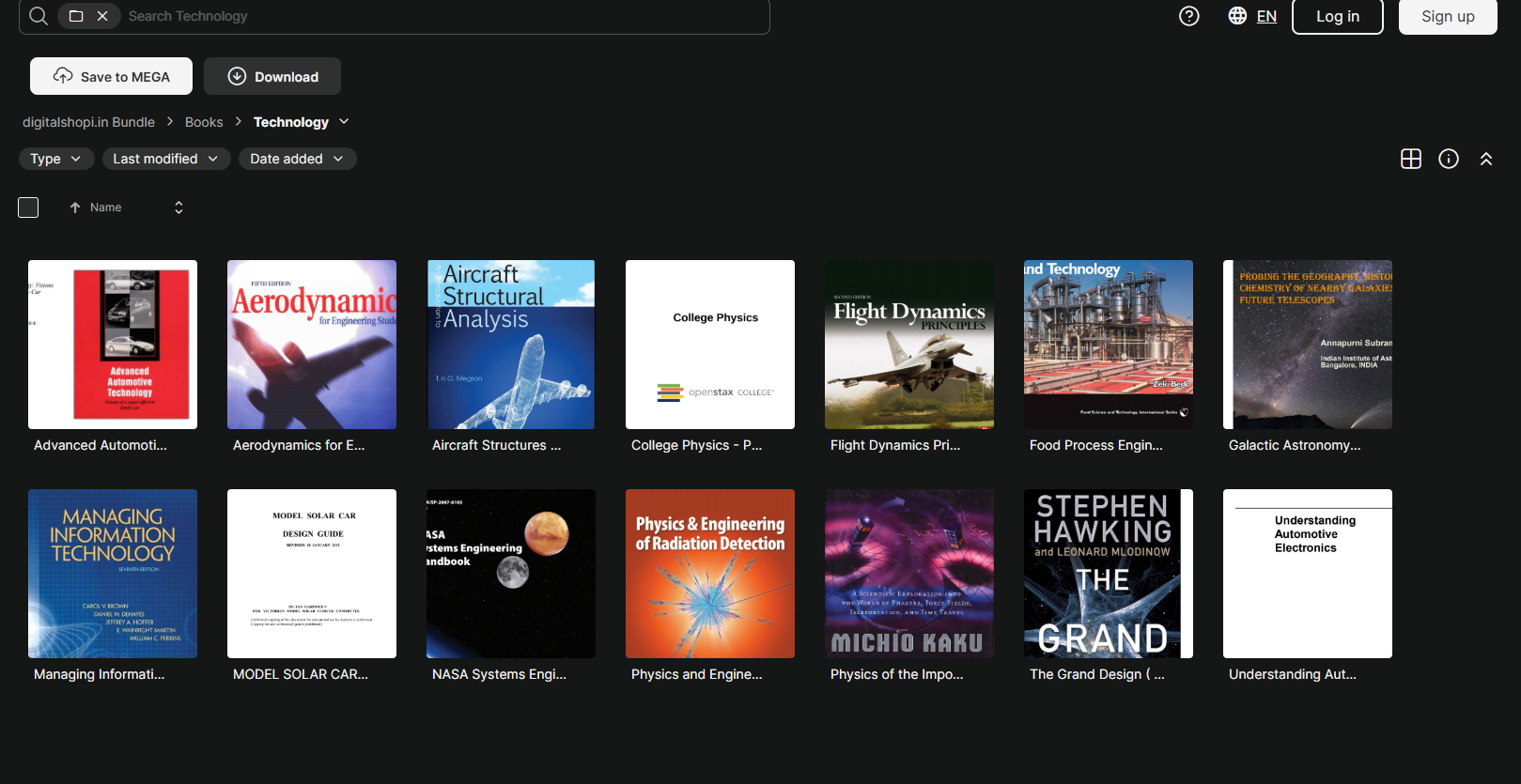Select file name 'NASA Systems Engi...'
The width and height of the screenshot is (1521, 784).
click(x=500, y=674)
